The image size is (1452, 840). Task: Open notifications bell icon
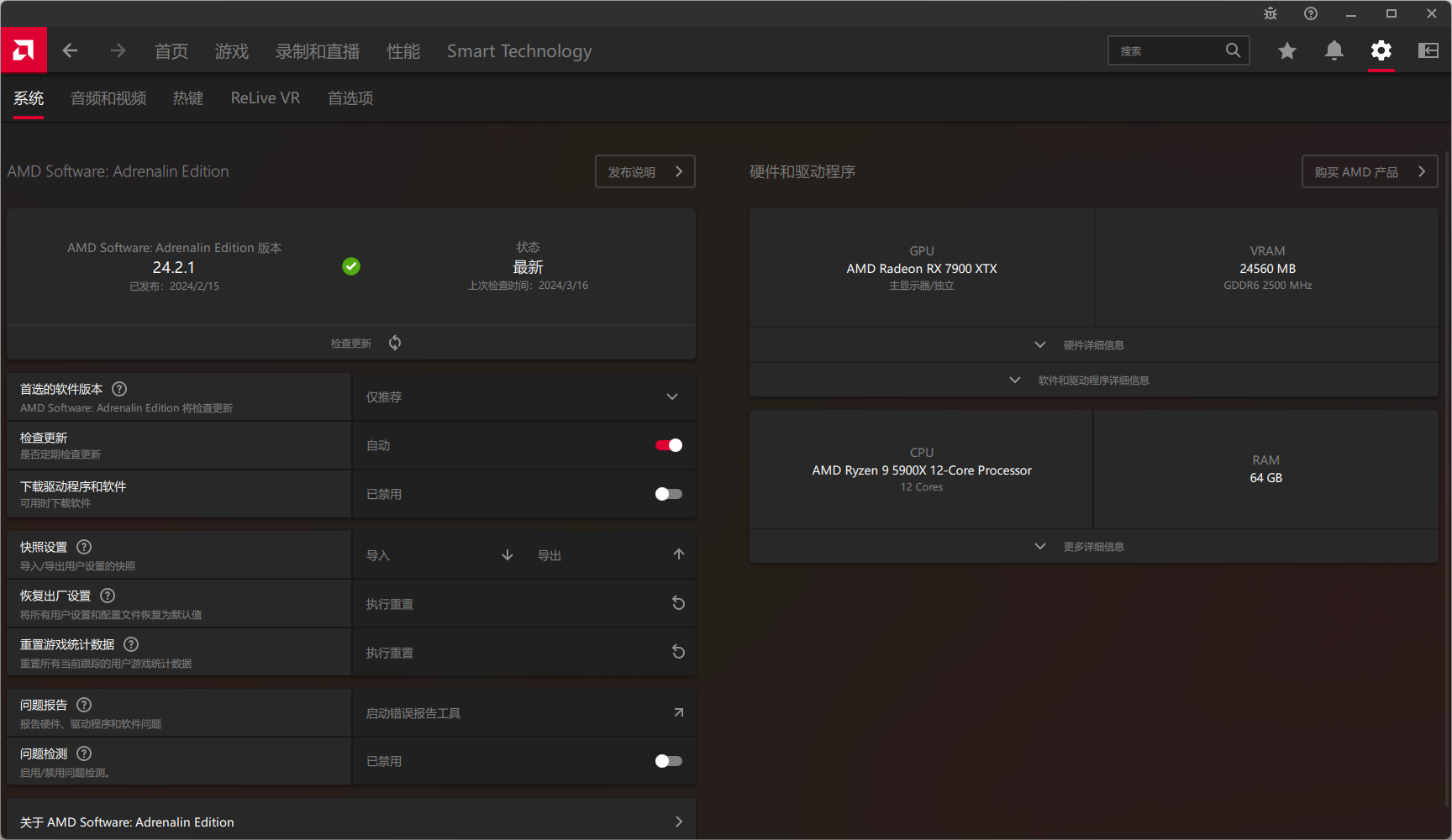(1334, 50)
